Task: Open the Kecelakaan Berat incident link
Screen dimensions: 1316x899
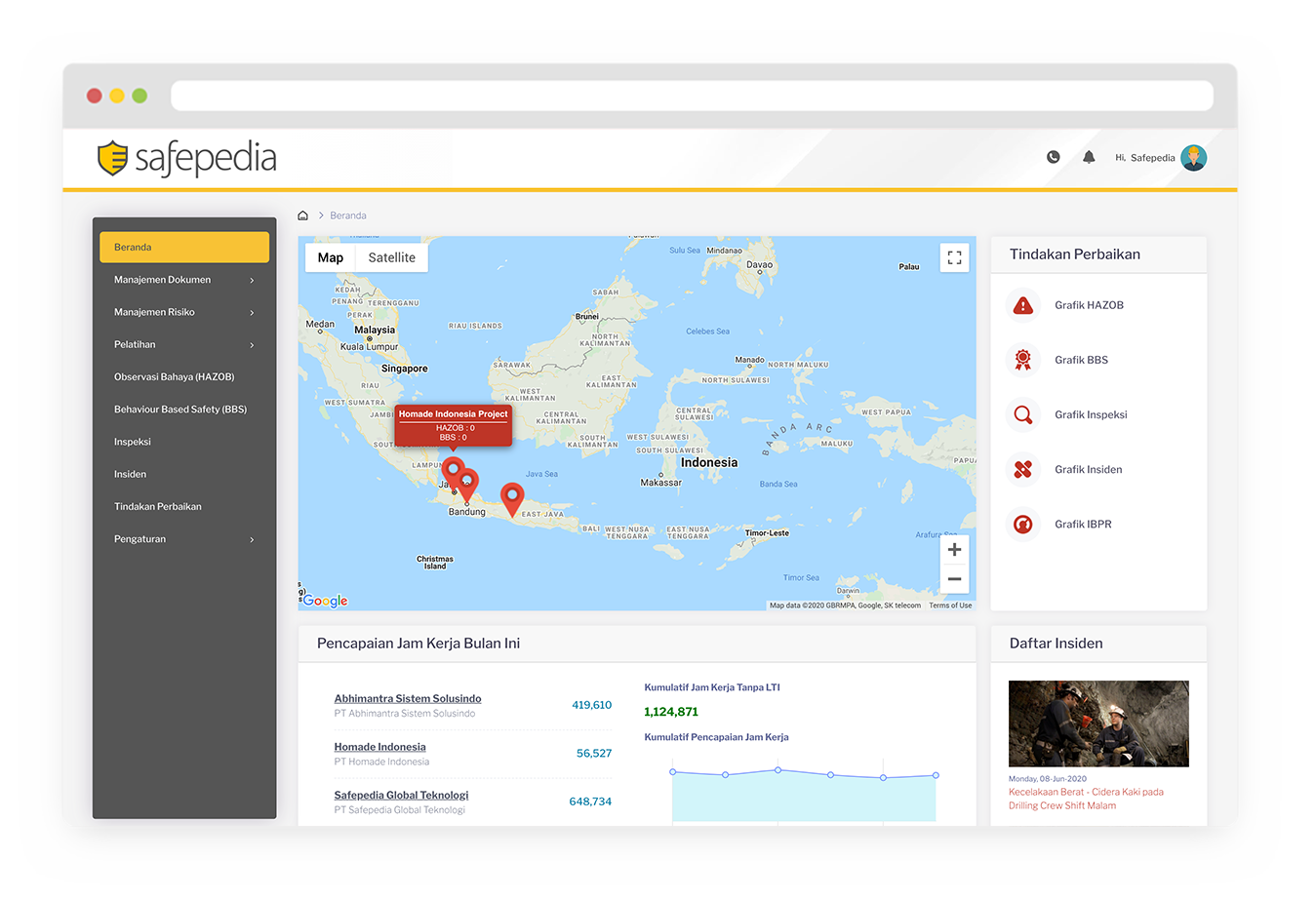Action: click(1086, 799)
